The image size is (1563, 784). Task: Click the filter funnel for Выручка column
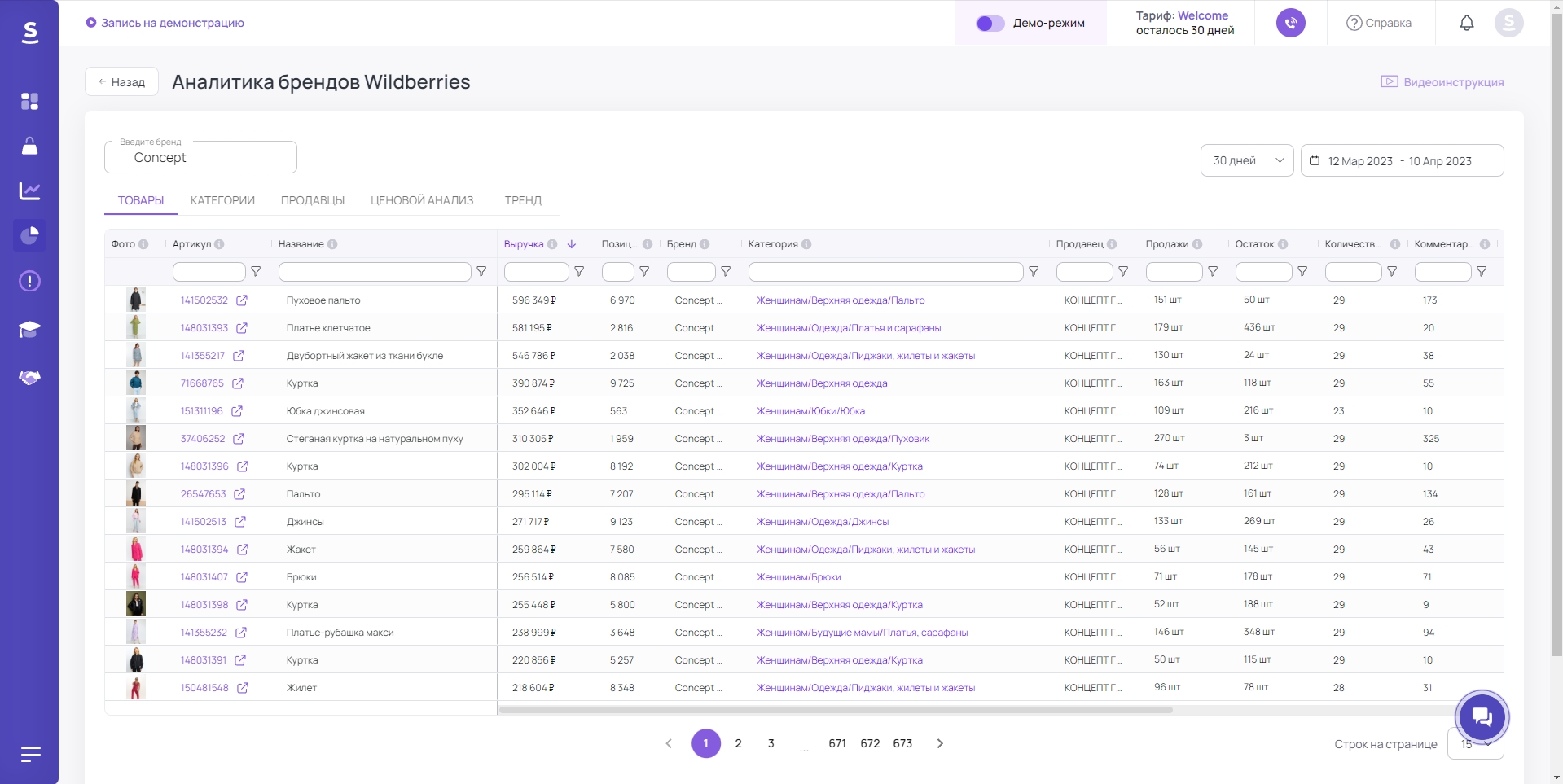tap(579, 272)
